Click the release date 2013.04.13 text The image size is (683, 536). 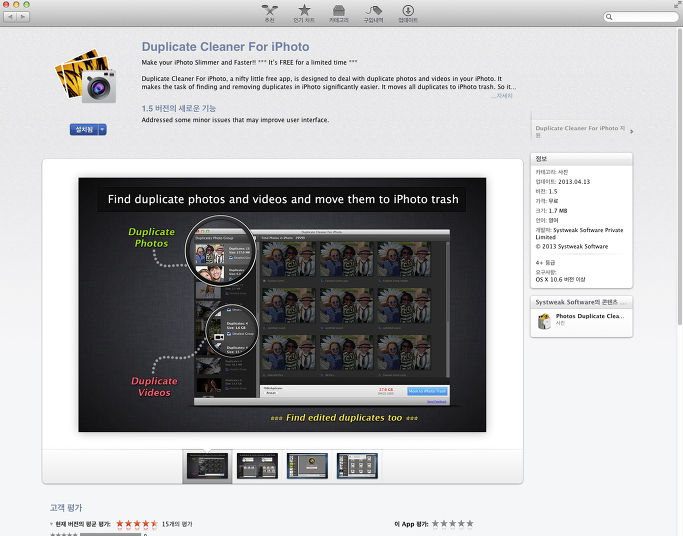point(574,182)
